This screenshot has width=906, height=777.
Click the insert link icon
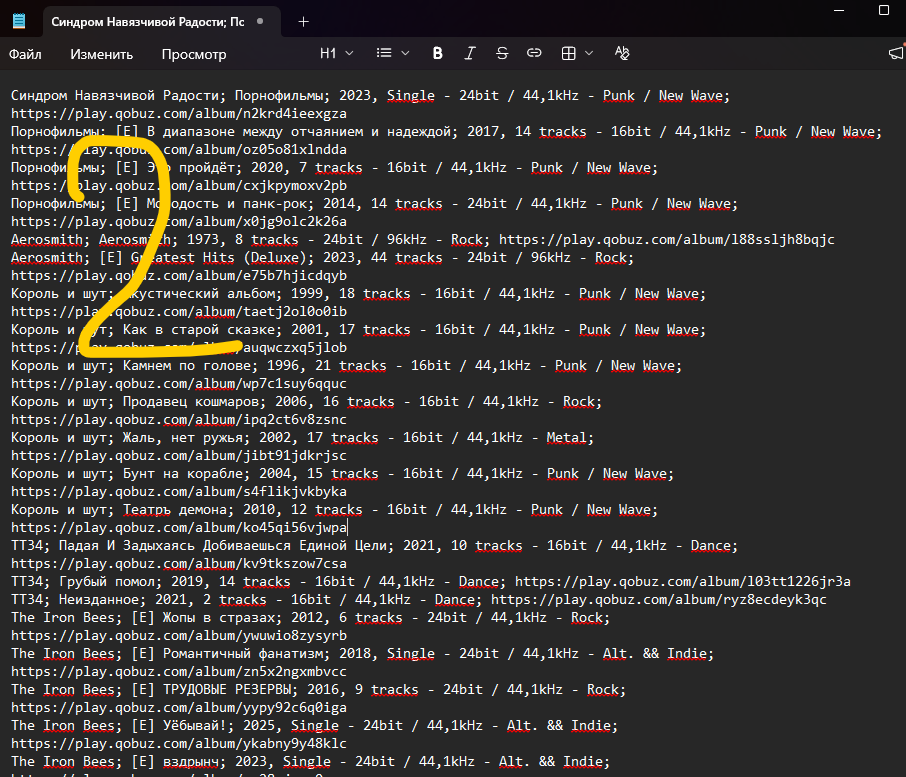coord(534,53)
